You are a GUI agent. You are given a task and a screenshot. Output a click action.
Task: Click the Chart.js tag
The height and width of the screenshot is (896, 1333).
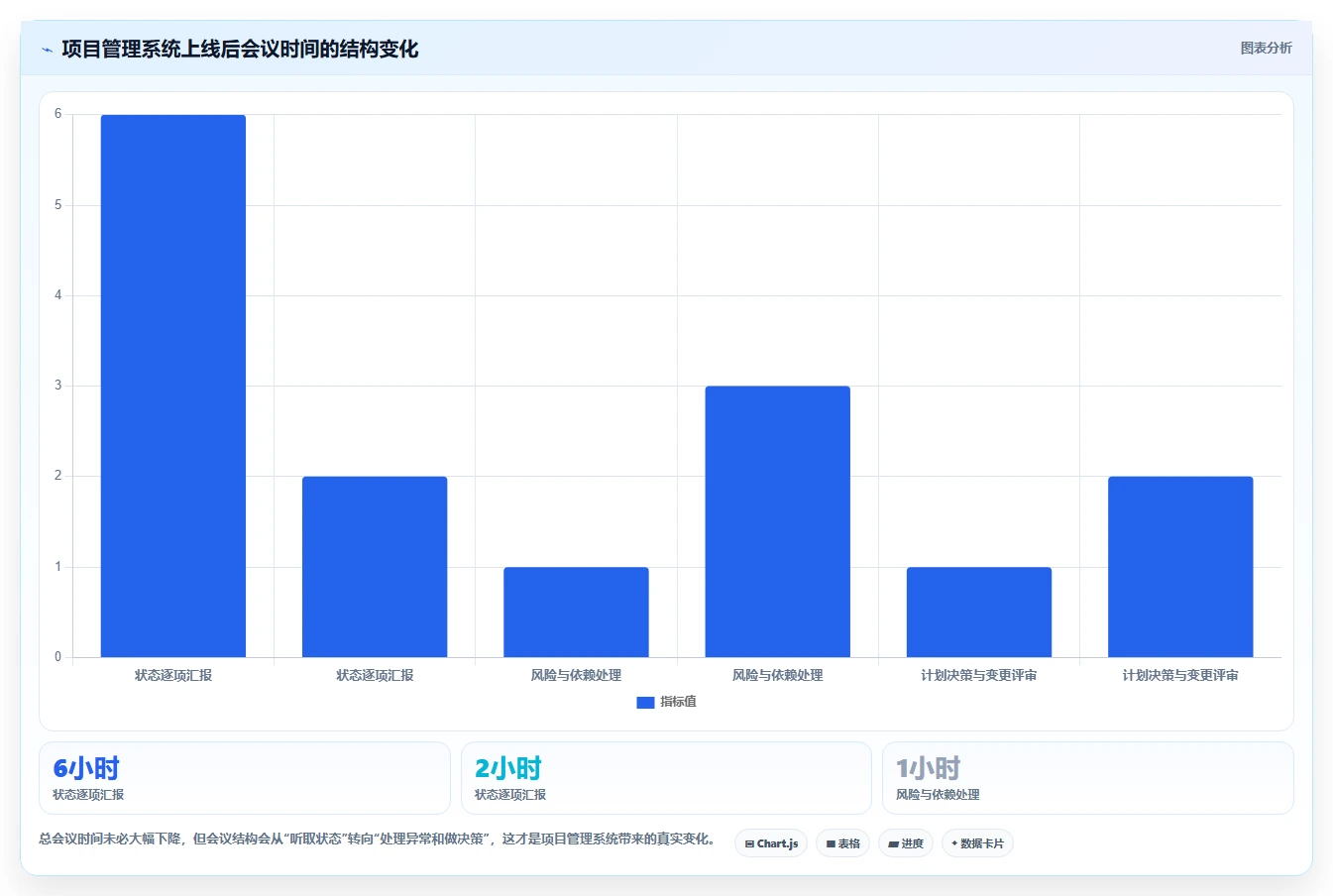point(771,843)
